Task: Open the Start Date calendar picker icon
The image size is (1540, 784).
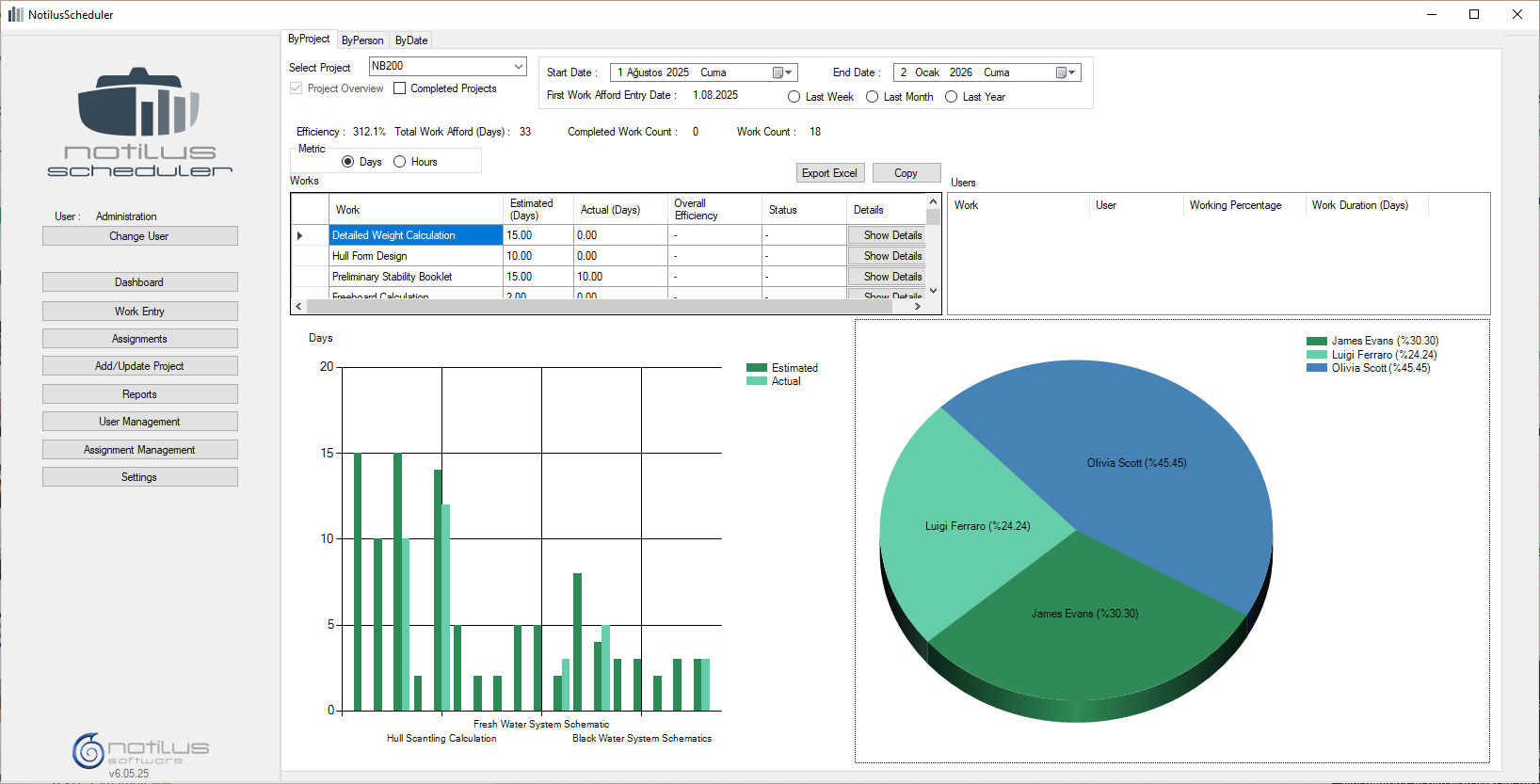Action: point(782,72)
